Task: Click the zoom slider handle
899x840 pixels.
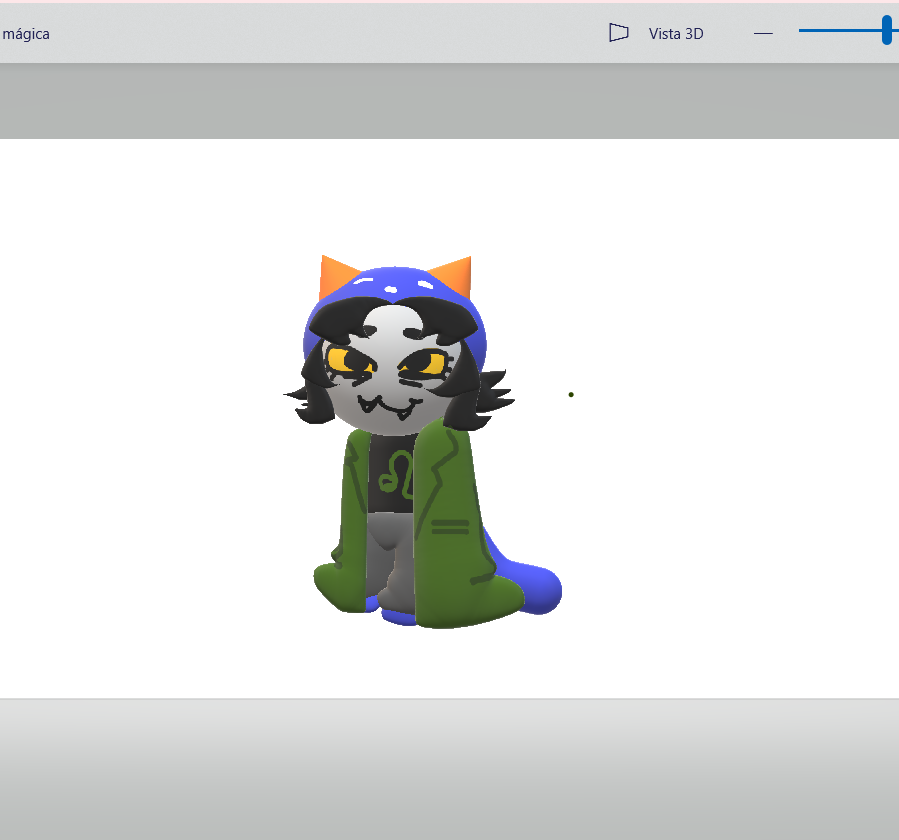Action: pos(886,30)
